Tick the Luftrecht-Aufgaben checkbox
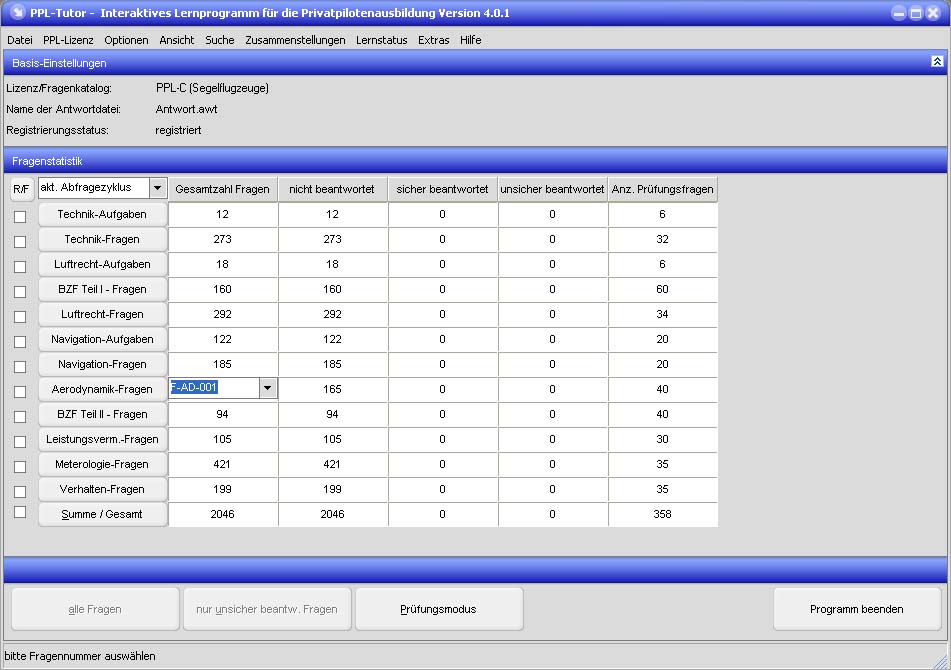The height and width of the screenshot is (670, 951). point(20,266)
